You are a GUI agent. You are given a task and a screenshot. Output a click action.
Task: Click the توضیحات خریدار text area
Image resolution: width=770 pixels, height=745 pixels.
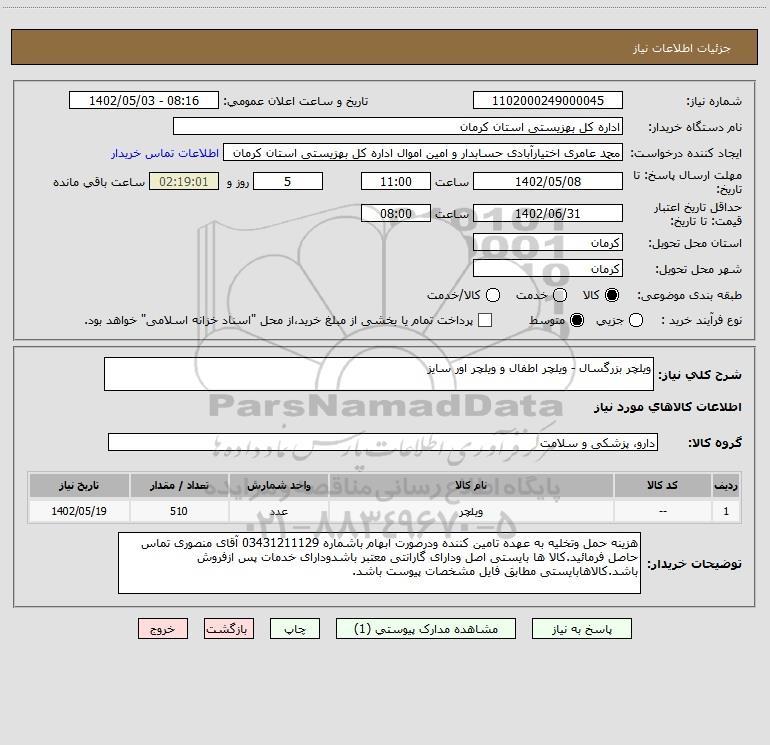click(379, 563)
